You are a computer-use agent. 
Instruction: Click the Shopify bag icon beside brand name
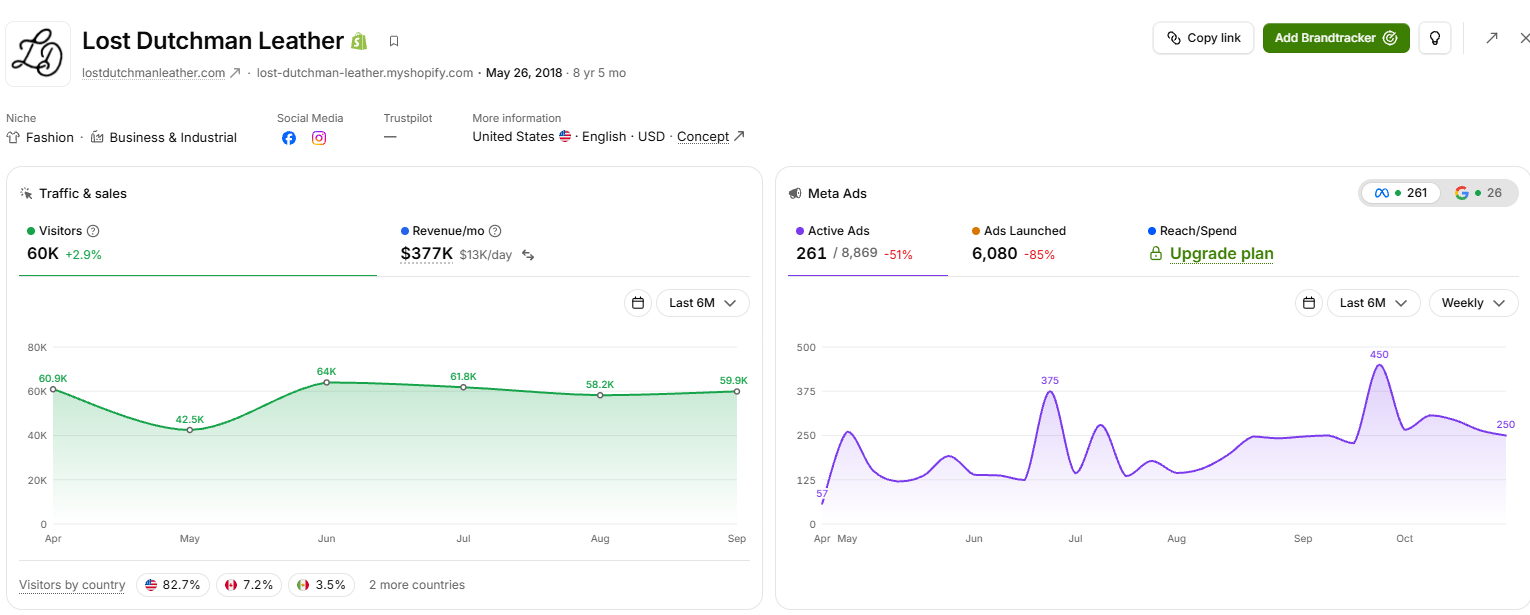point(360,41)
